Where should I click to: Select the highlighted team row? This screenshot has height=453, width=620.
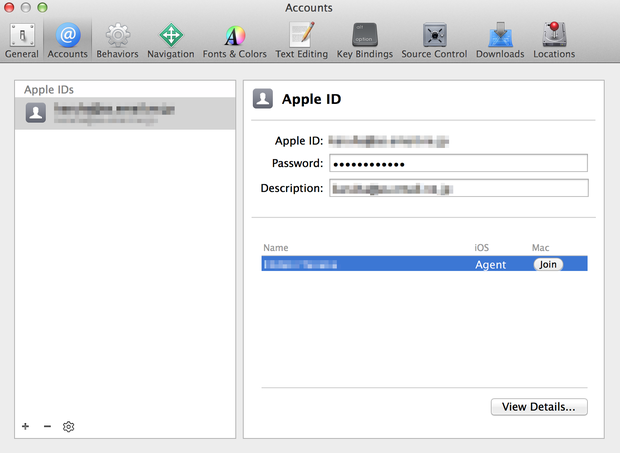click(424, 264)
